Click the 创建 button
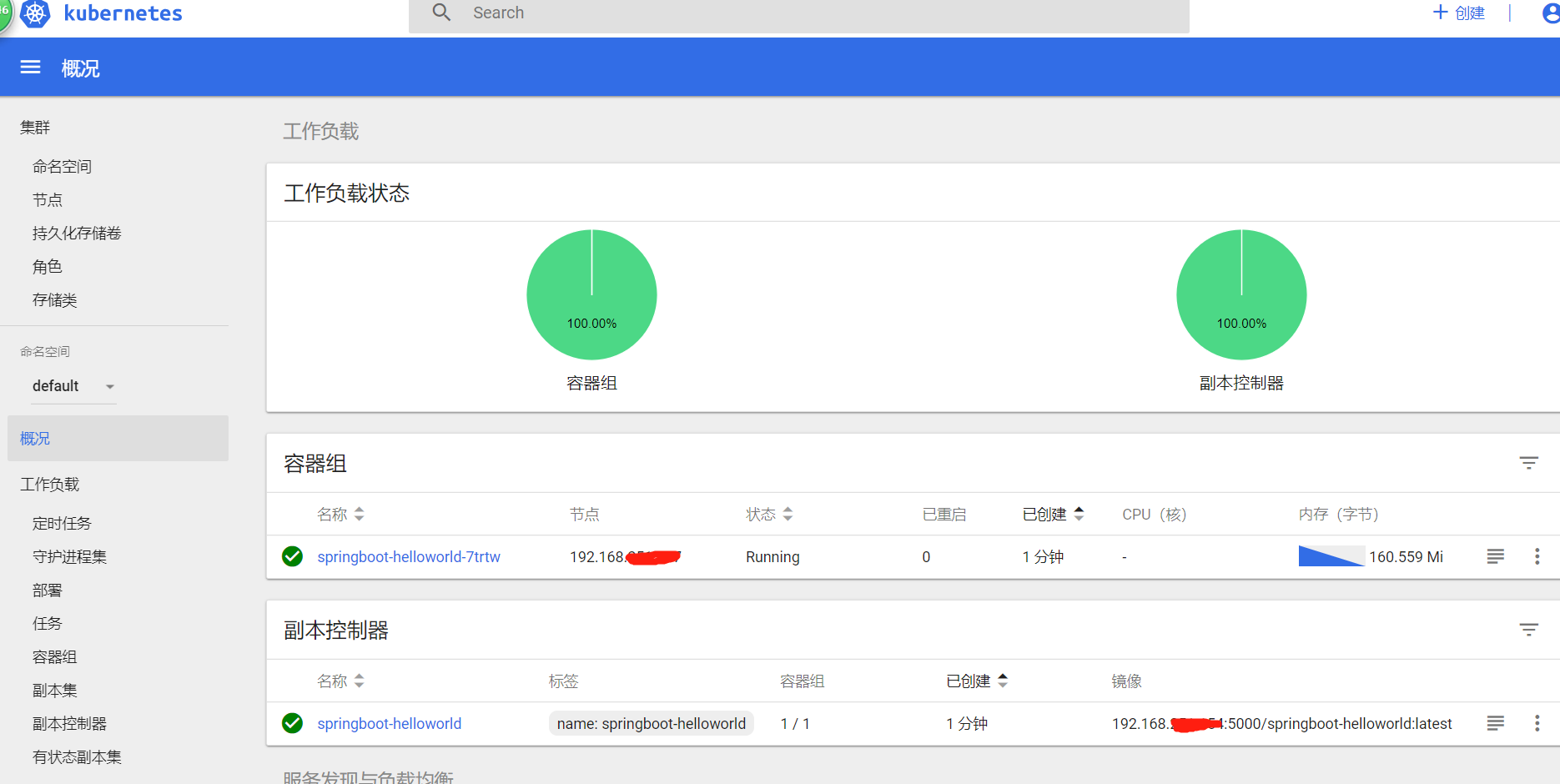This screenshot has height=784, width=1560. (x=1459, y=13)
